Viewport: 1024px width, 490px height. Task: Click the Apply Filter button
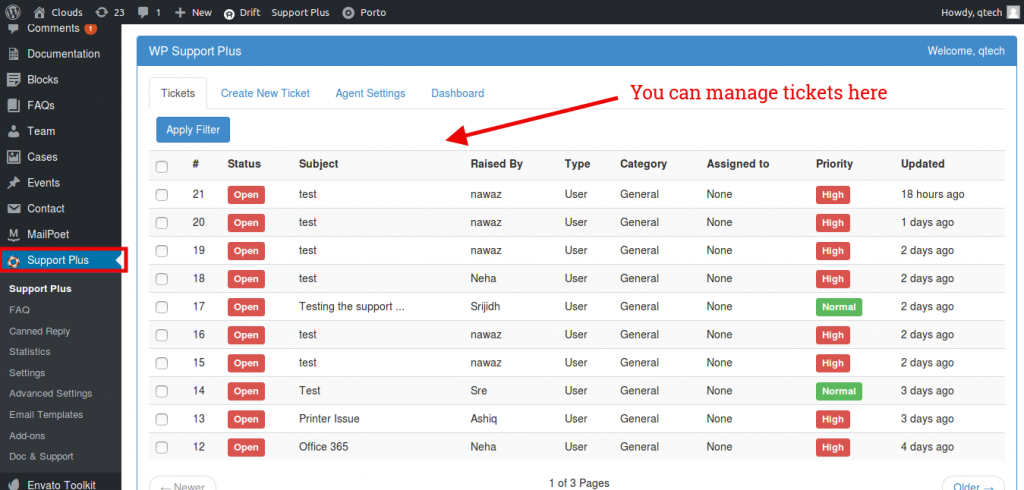click(x=193, y=129)
